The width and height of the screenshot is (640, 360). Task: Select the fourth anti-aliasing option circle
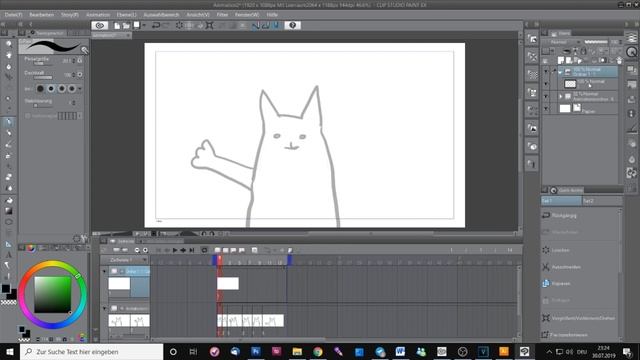click(x=72, y=89)
